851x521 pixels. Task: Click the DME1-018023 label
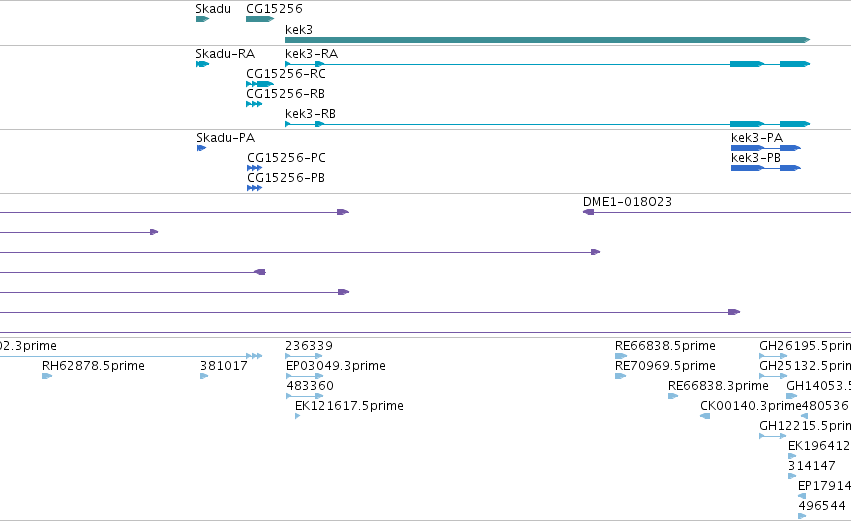pos(627,202)
